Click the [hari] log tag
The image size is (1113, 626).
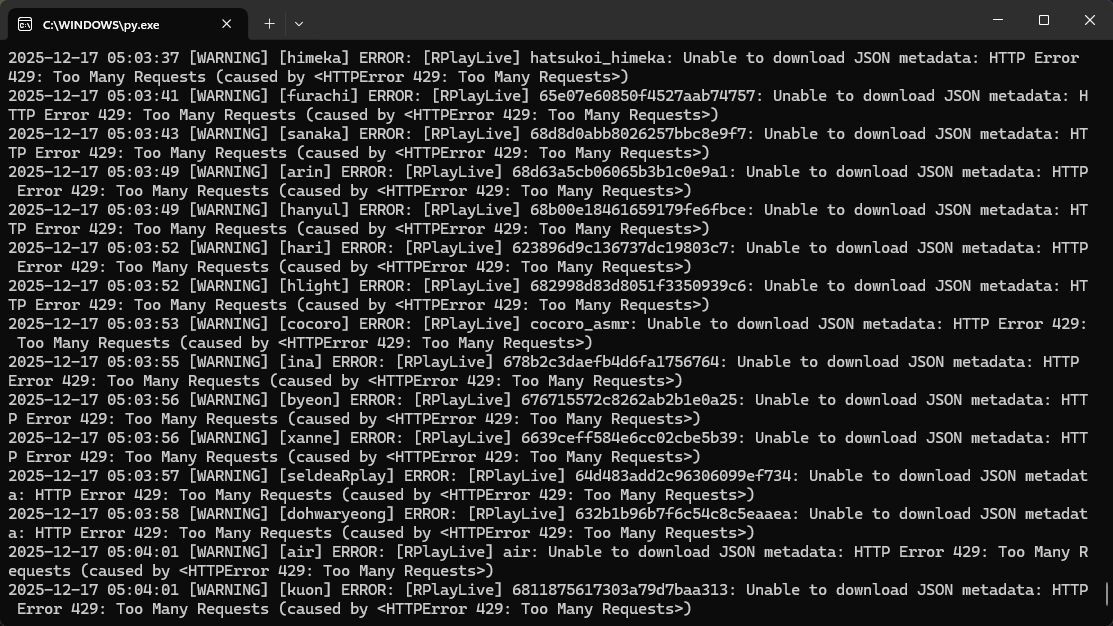(305, 248)
